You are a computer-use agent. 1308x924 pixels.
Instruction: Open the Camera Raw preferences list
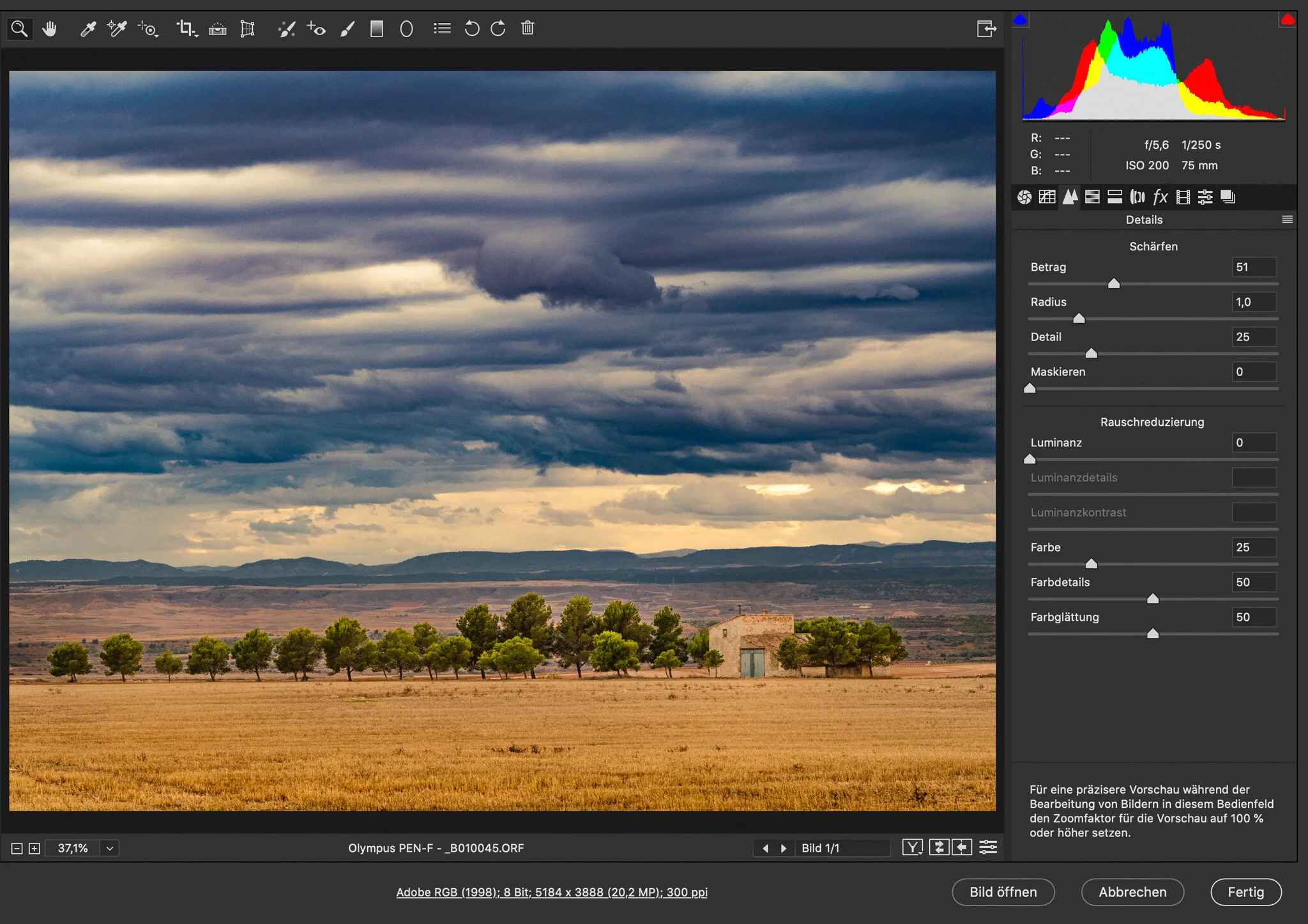(x=442, y=29)
